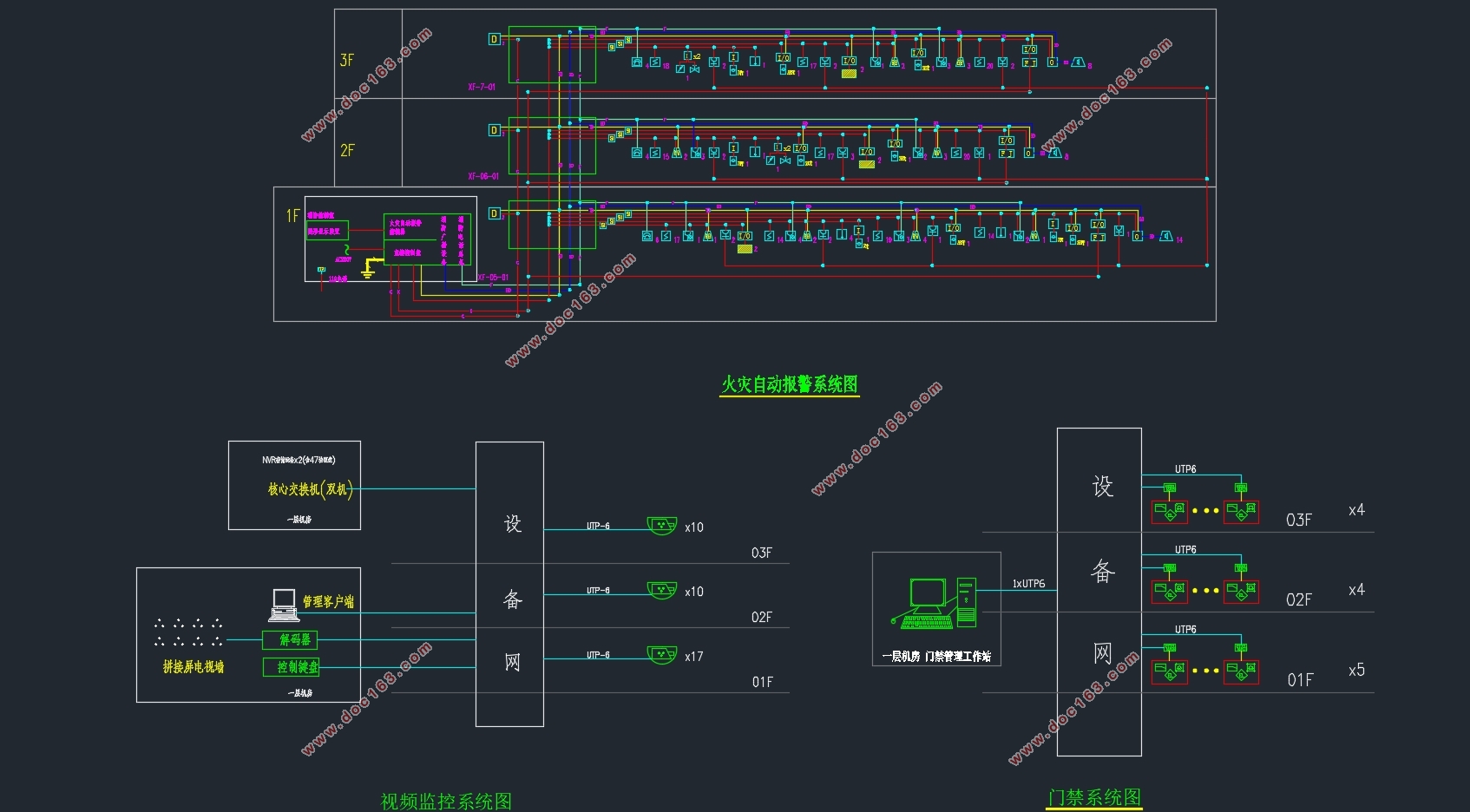Screen dimensions: 1470x812
Task: Select the 核心交换机(双机) label
Action: pyautogui.click(x=310, y=489)
